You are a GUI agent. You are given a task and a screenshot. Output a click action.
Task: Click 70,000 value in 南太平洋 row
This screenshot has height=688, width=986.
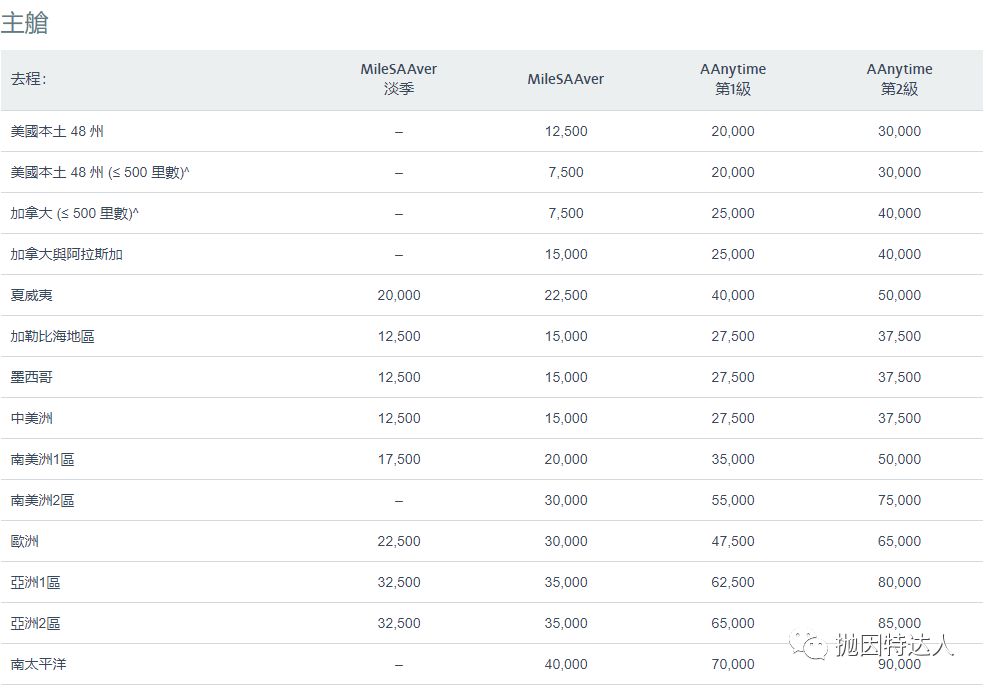pyautogui.click(x=733, y=664)
